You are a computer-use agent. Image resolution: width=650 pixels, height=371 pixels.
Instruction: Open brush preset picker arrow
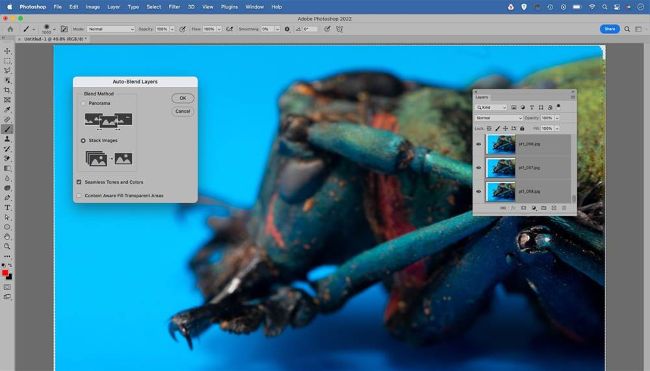point(54,29)
